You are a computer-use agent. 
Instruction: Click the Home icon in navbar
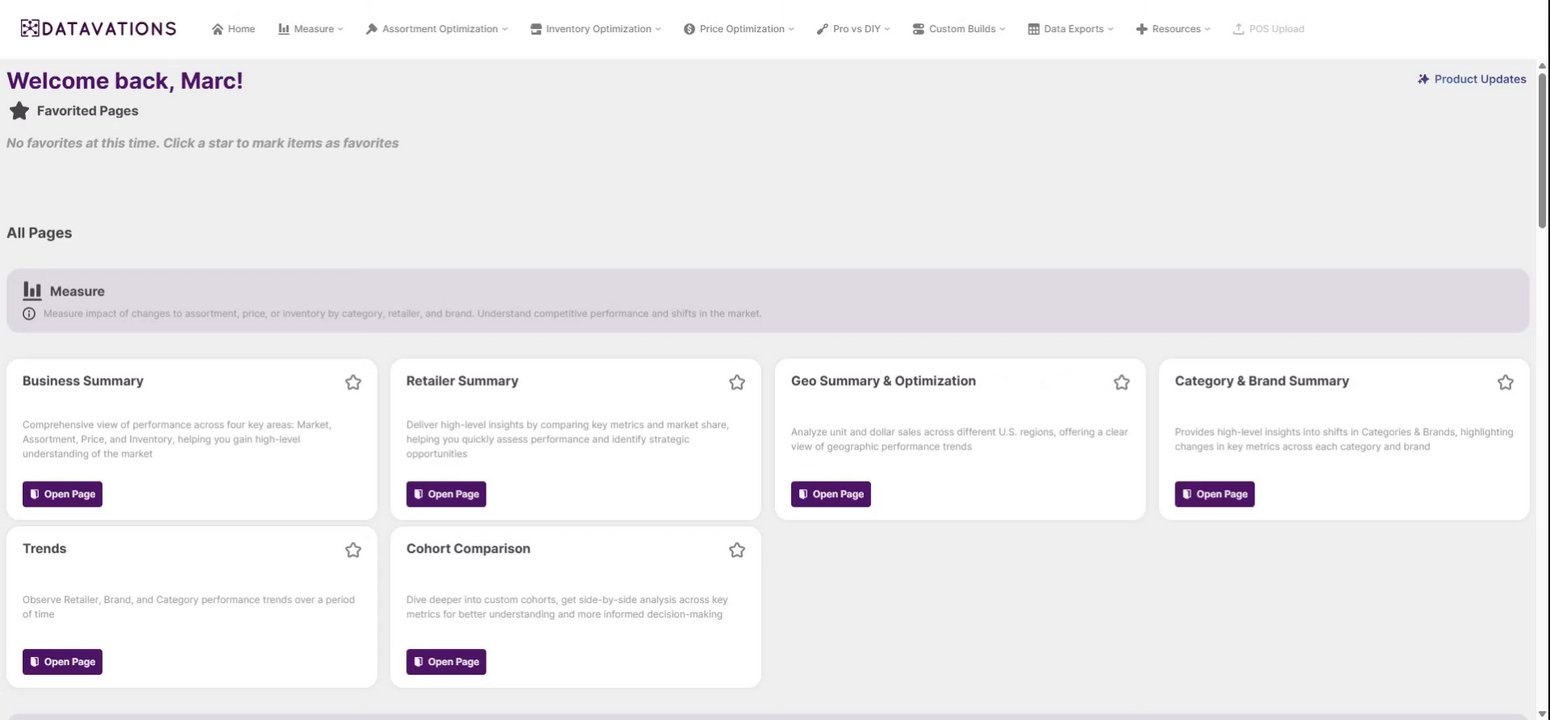click(217, 29)
